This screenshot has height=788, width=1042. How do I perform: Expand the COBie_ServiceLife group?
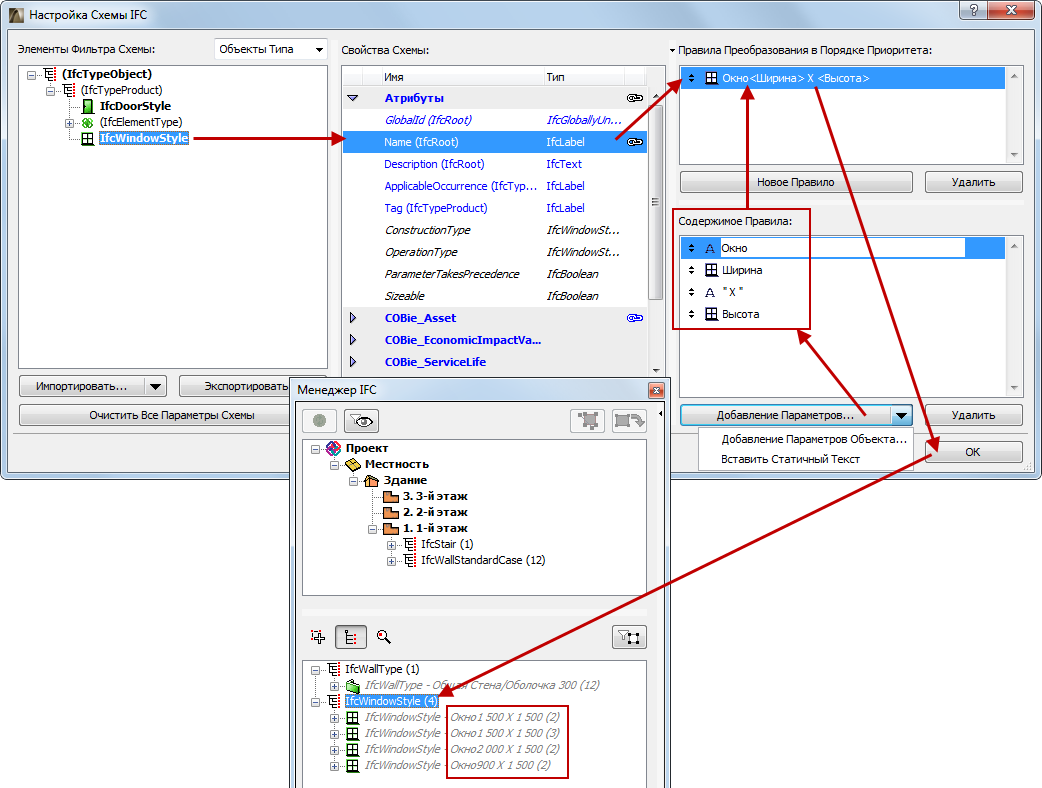pos(353,362)
